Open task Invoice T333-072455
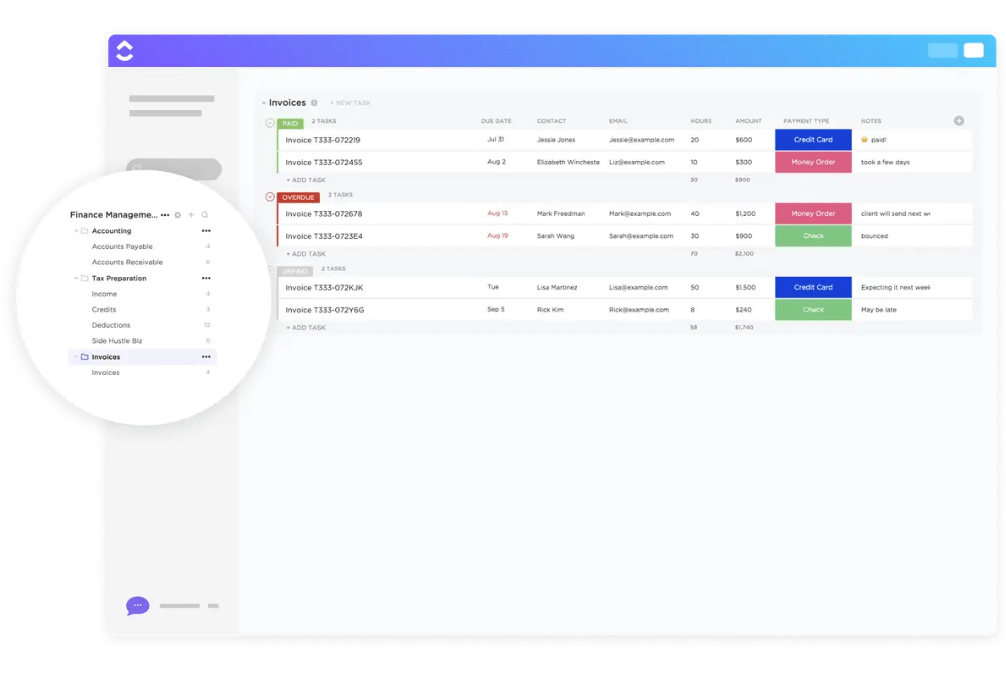The width and height of the screenshot is (1006, 675). [324, 162]
